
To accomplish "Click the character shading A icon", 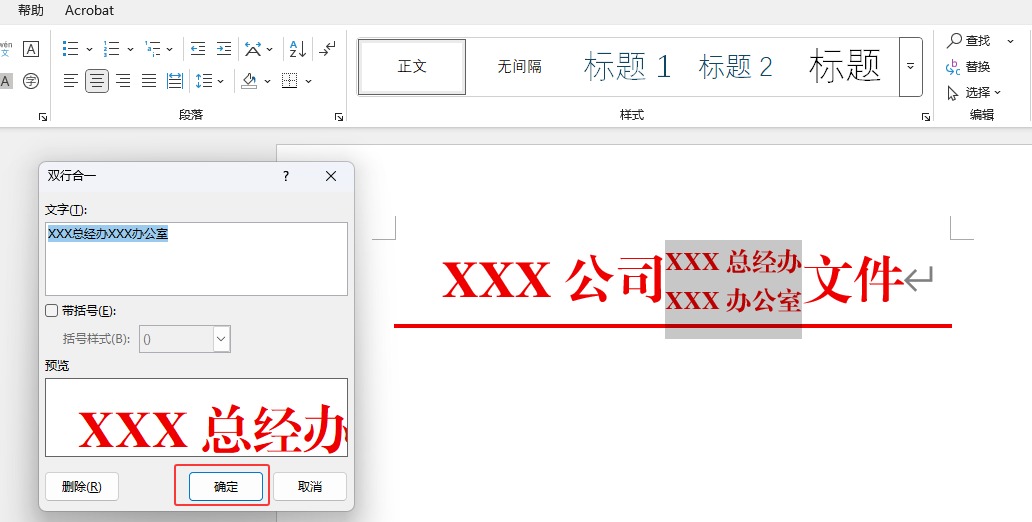I will coord(5,81).
